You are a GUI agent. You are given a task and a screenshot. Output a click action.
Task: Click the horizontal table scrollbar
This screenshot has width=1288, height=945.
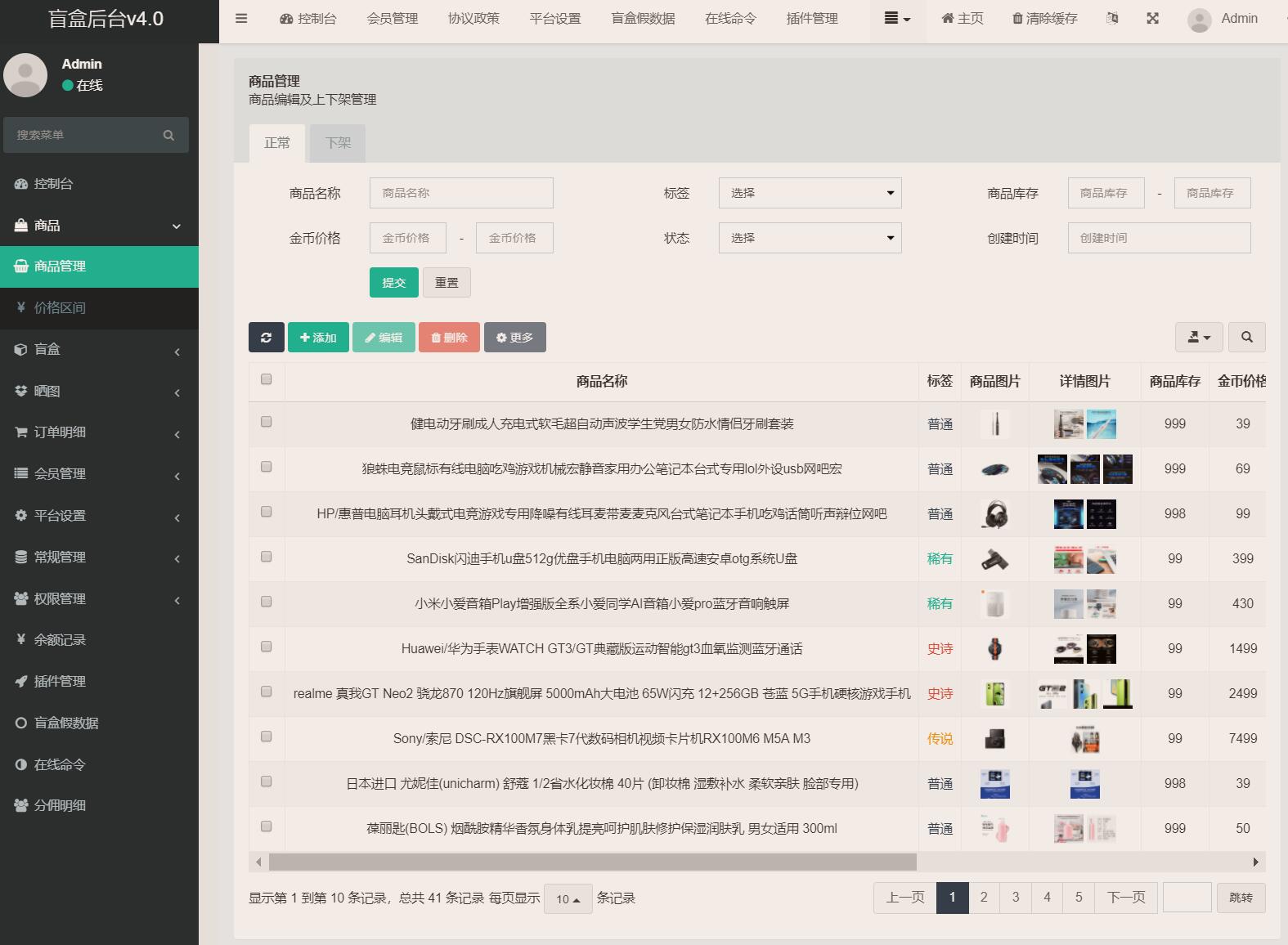593,862
